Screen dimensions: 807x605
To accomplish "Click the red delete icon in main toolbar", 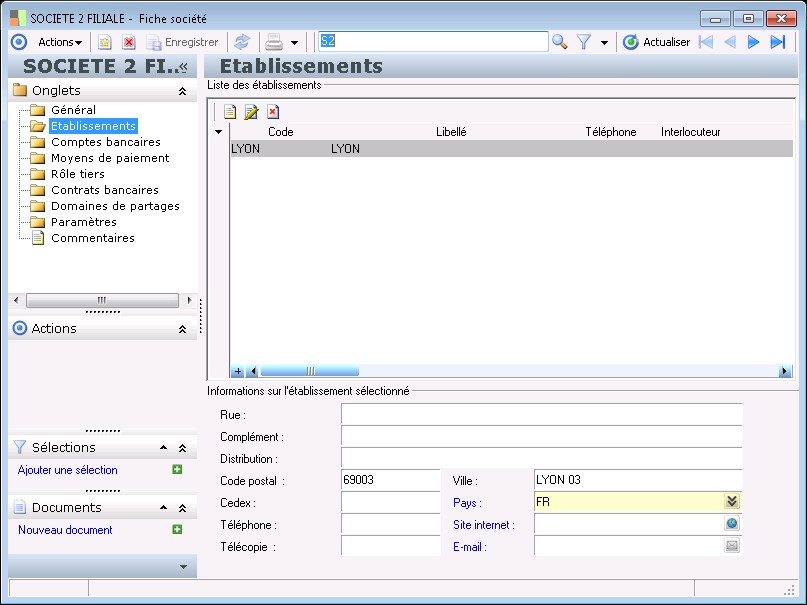I will coord(128,42).
